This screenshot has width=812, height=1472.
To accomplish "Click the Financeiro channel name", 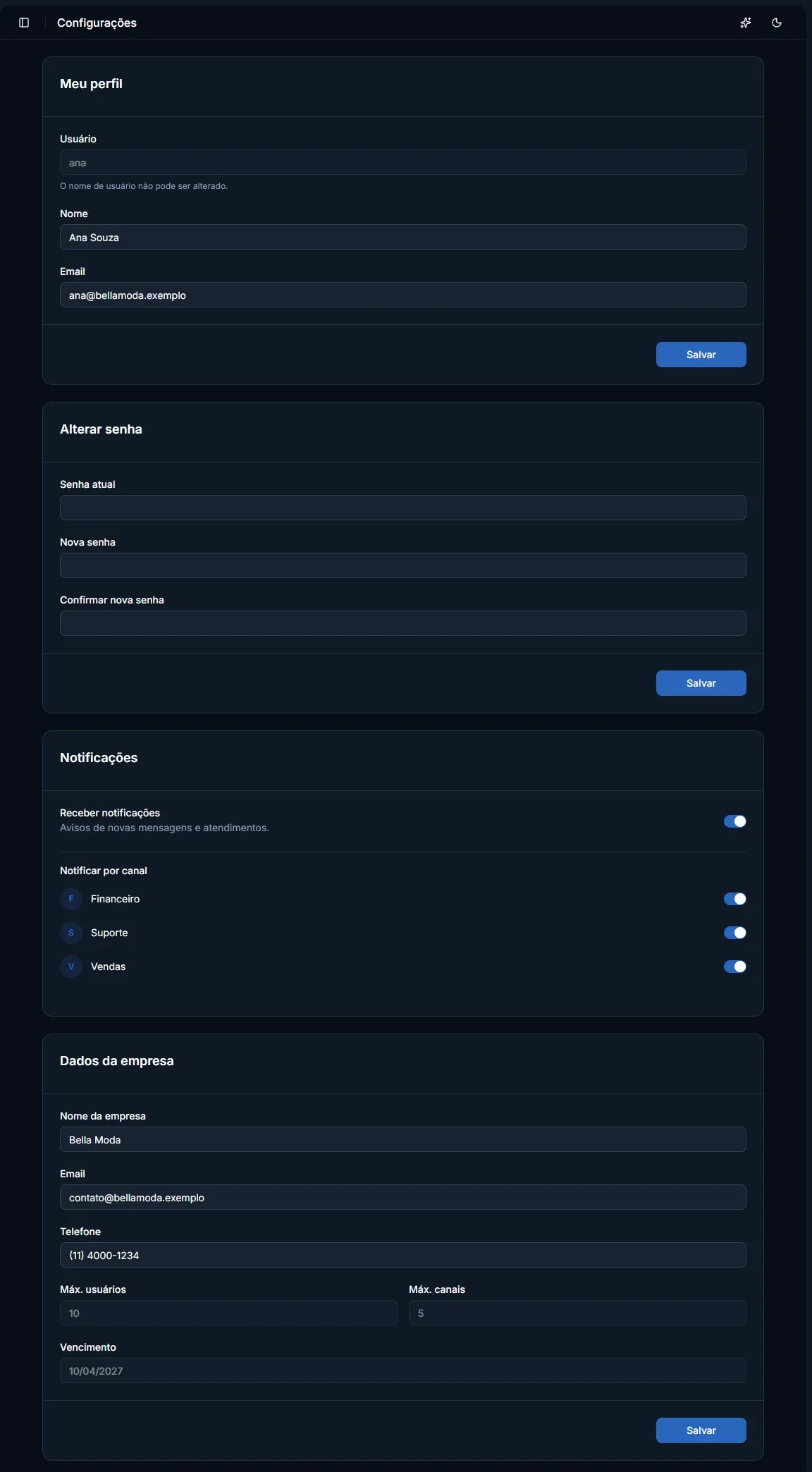I will click(x=115, y=899).
